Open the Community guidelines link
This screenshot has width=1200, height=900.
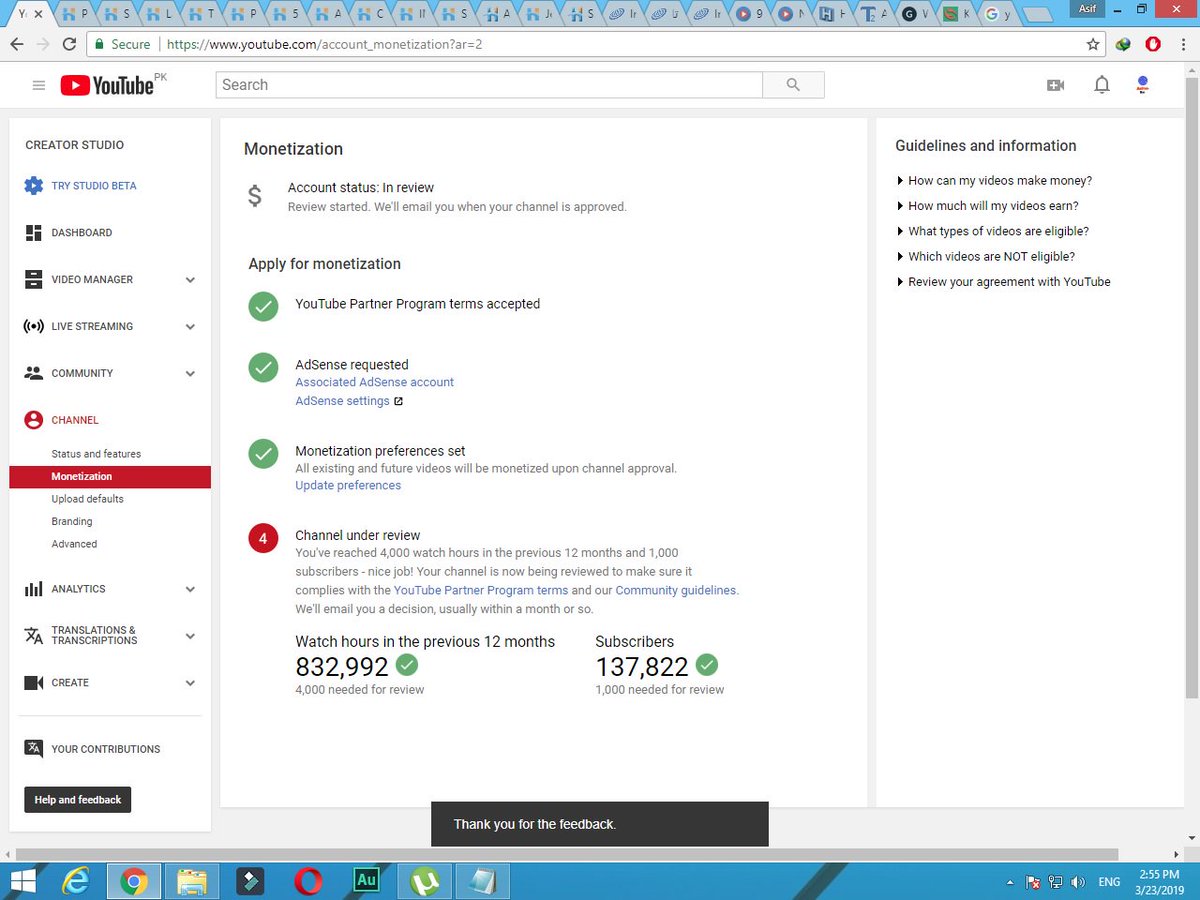[676, 590]
